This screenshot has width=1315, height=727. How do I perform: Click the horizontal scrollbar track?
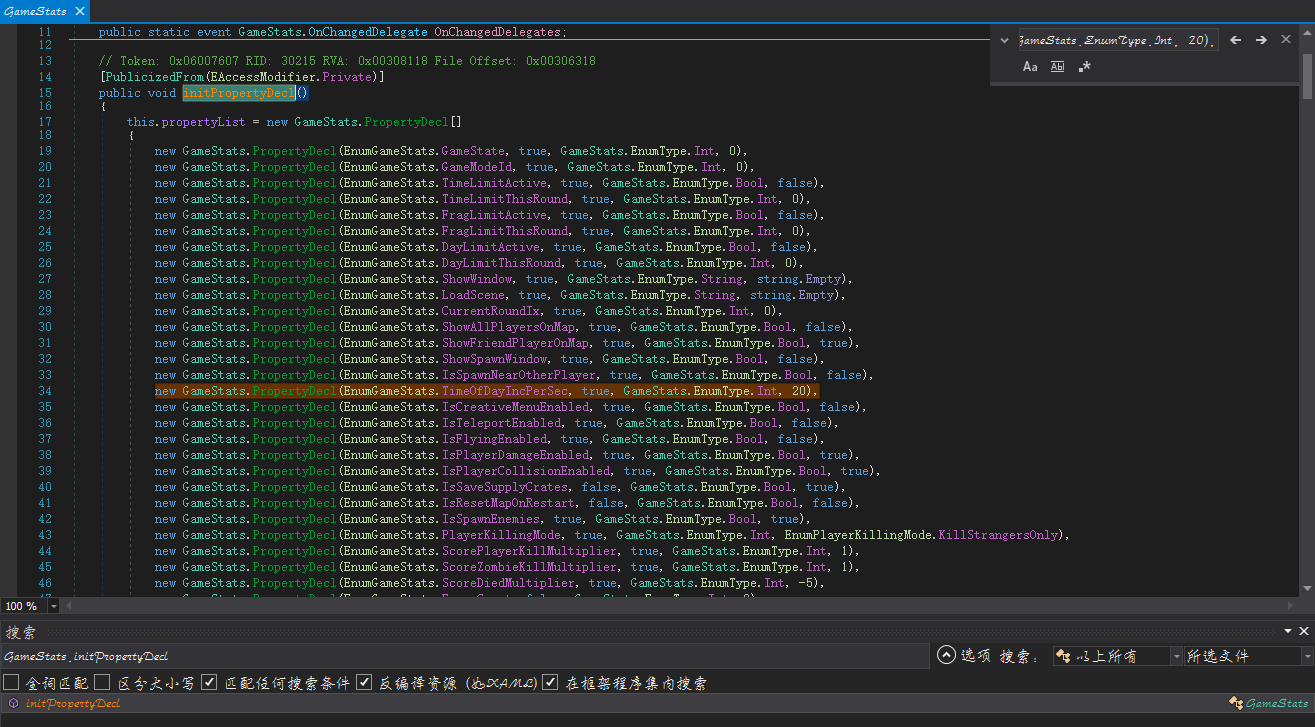coord(680,606)
